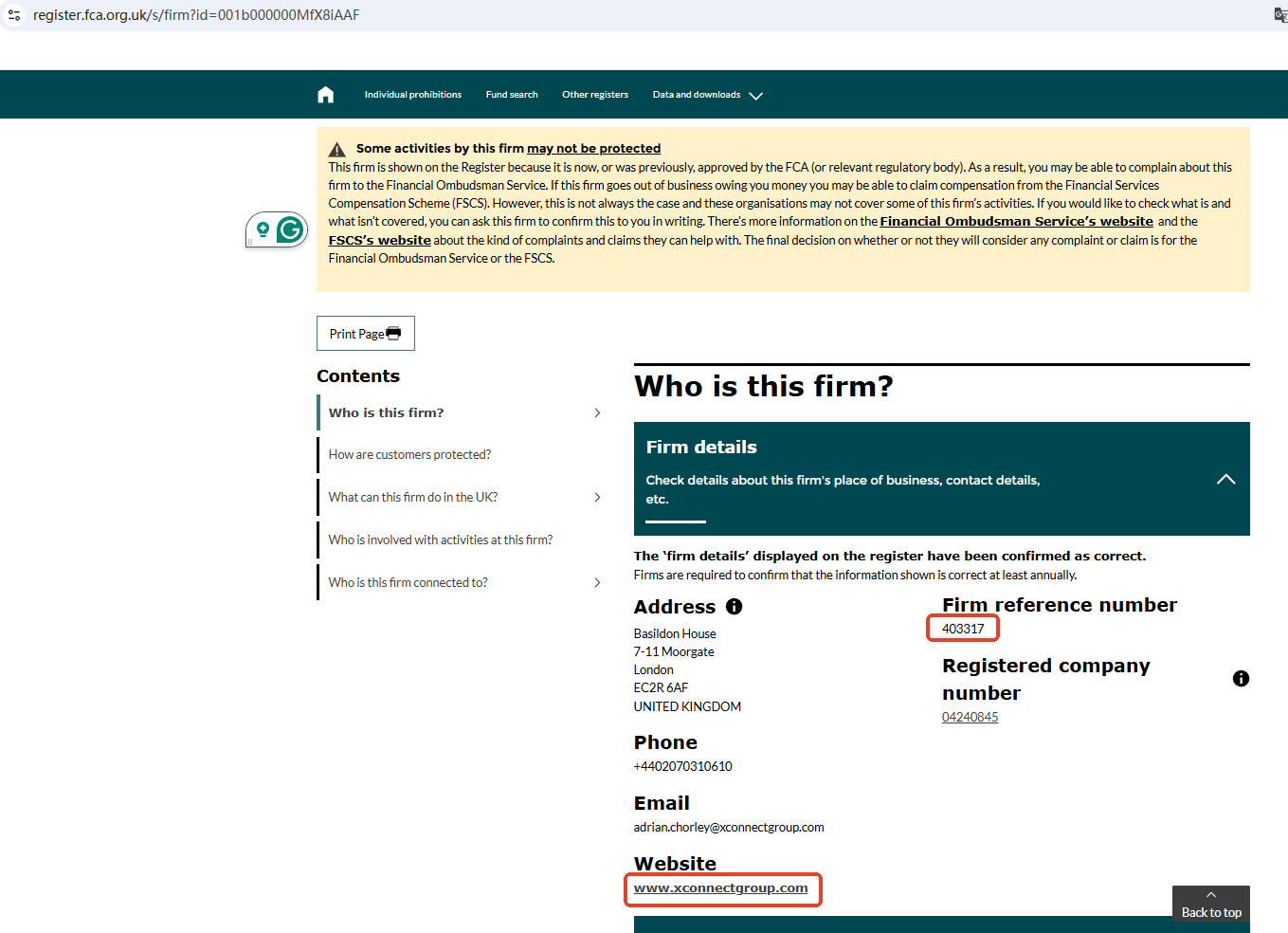The width and height of the screenshot is (1288, 933).
Task: Open the site information icon in address bar
Action: [14, 15]
